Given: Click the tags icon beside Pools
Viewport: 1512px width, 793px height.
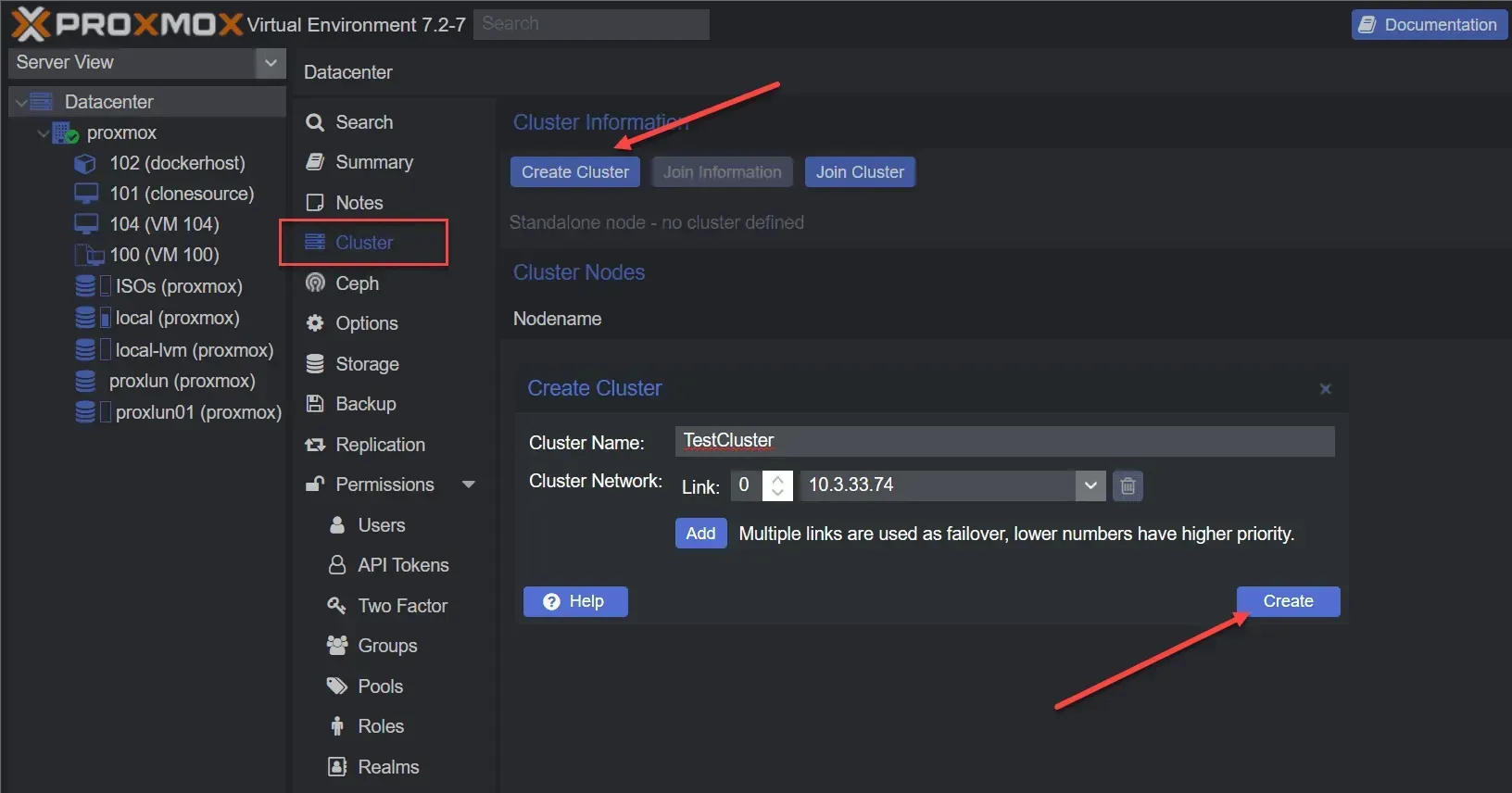Looking at the screenshot, I should pos(337,686).
